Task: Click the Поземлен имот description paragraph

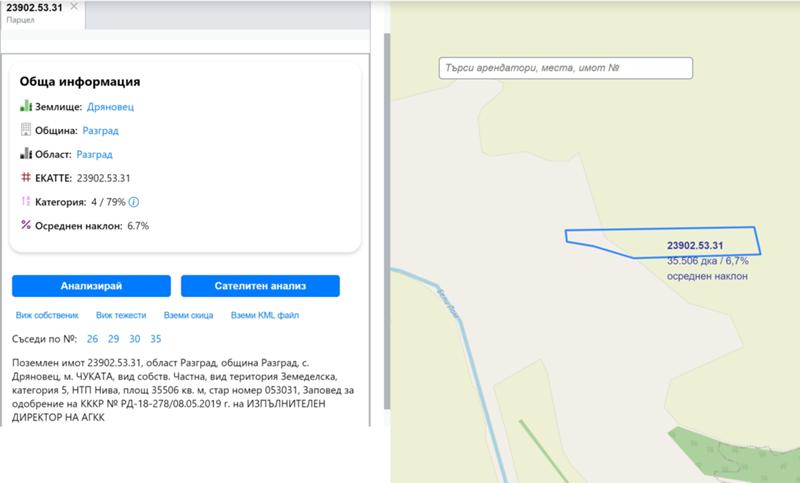Action: point(183,390)
